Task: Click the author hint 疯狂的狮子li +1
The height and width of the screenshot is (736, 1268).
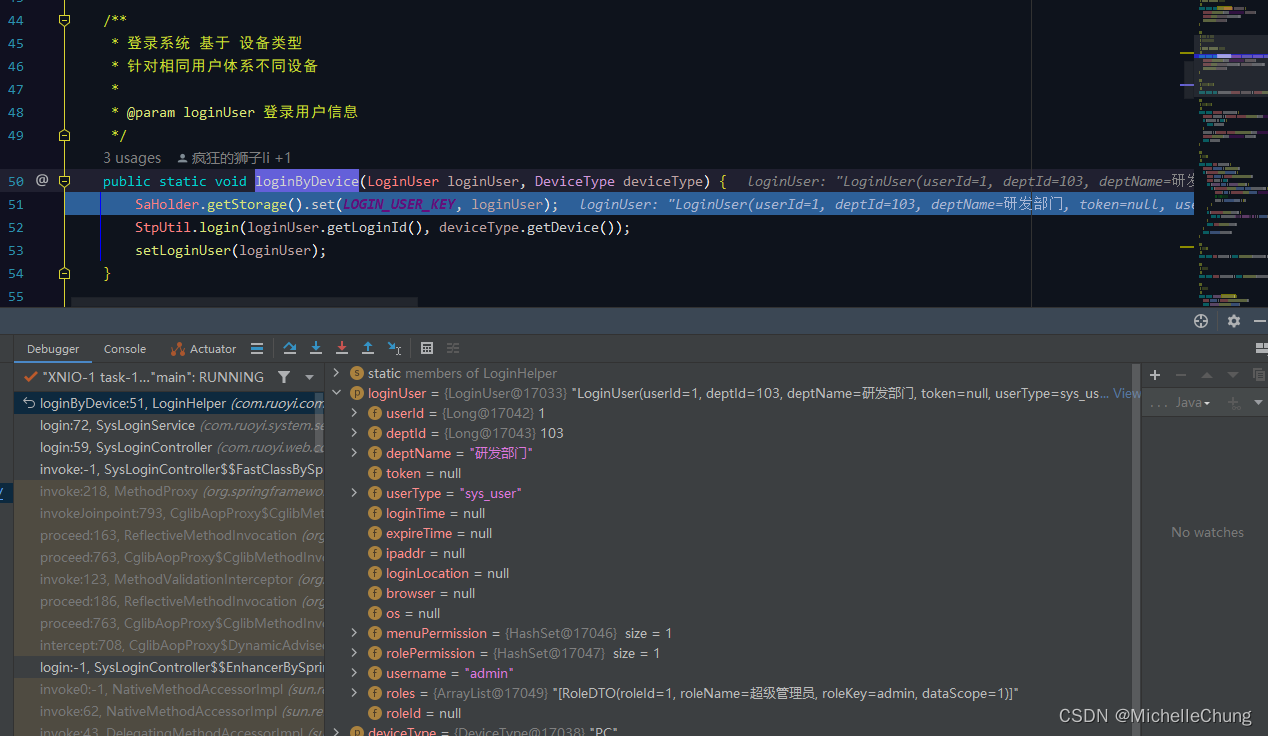Action: coord(234,158)
